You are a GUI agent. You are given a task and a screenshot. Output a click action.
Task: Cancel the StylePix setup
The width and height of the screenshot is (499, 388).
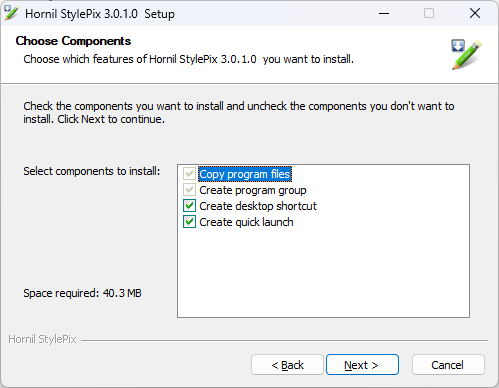coord(448,365)
